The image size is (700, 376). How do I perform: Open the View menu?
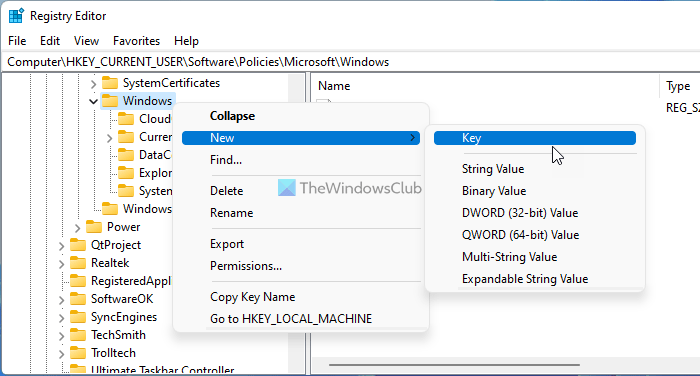86,41
